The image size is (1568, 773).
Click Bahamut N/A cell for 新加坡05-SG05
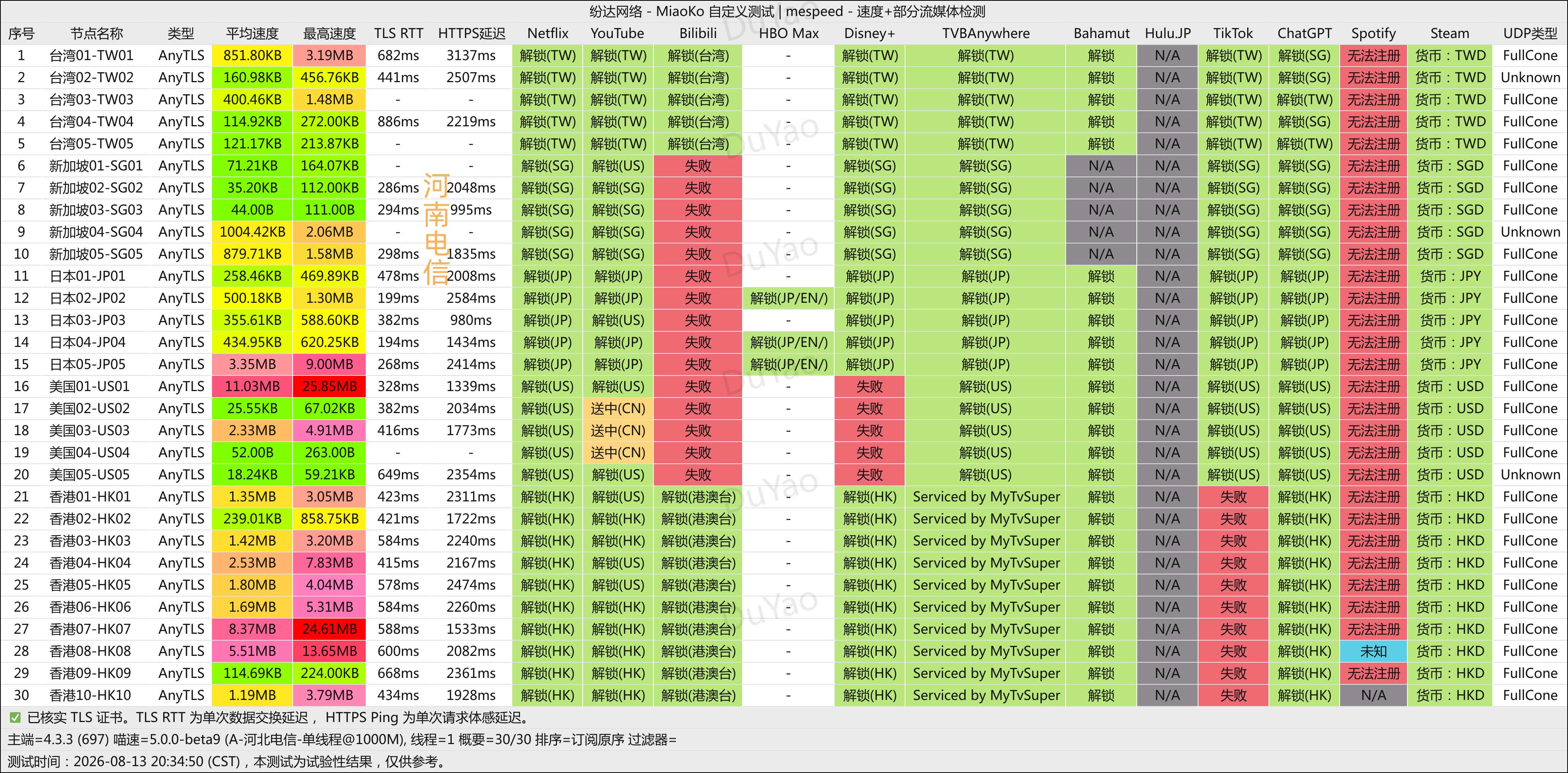coord(1101,254)
